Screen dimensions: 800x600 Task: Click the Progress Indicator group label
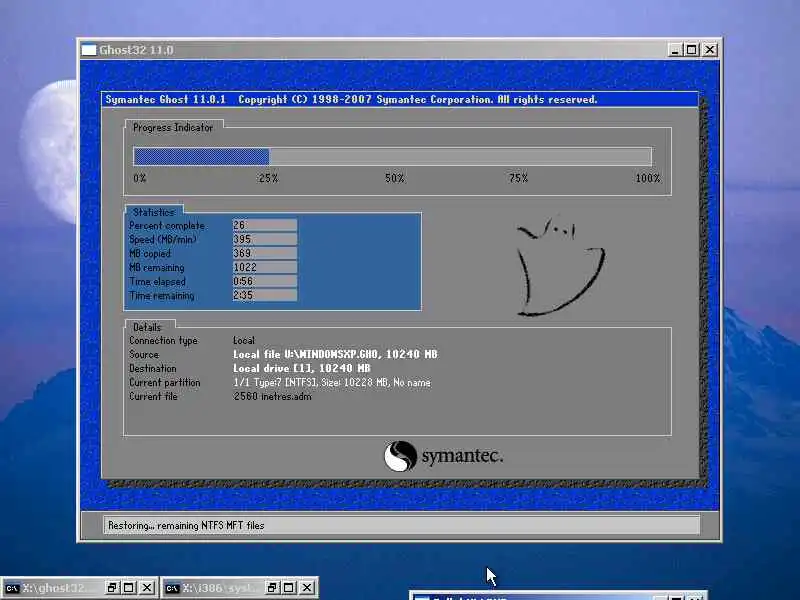click(173, 128)
